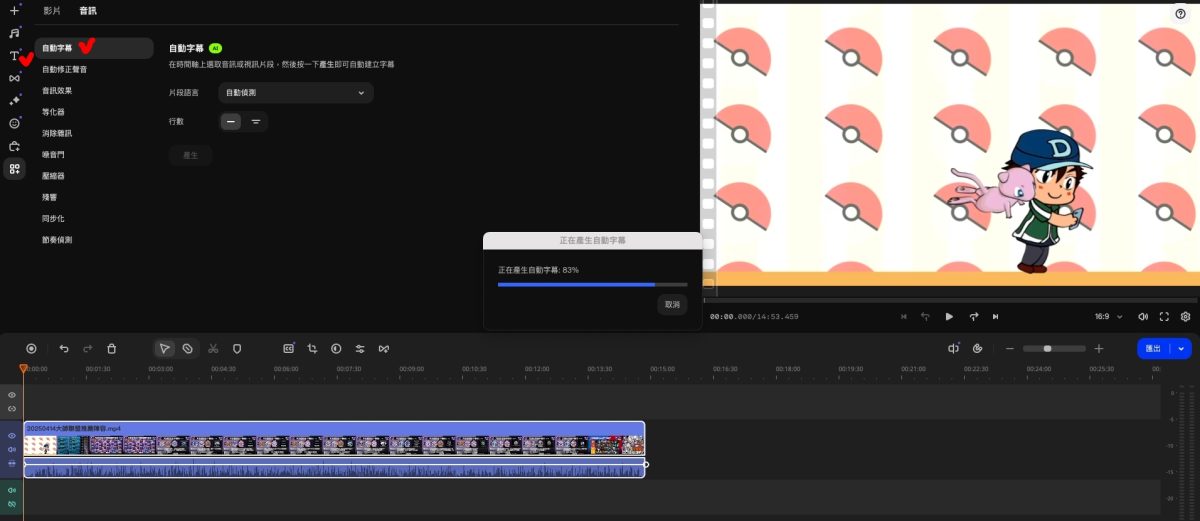This screenshot has width=1200, height=521.
Task: Open the music library sidebar icon
Action: (14, 33)
